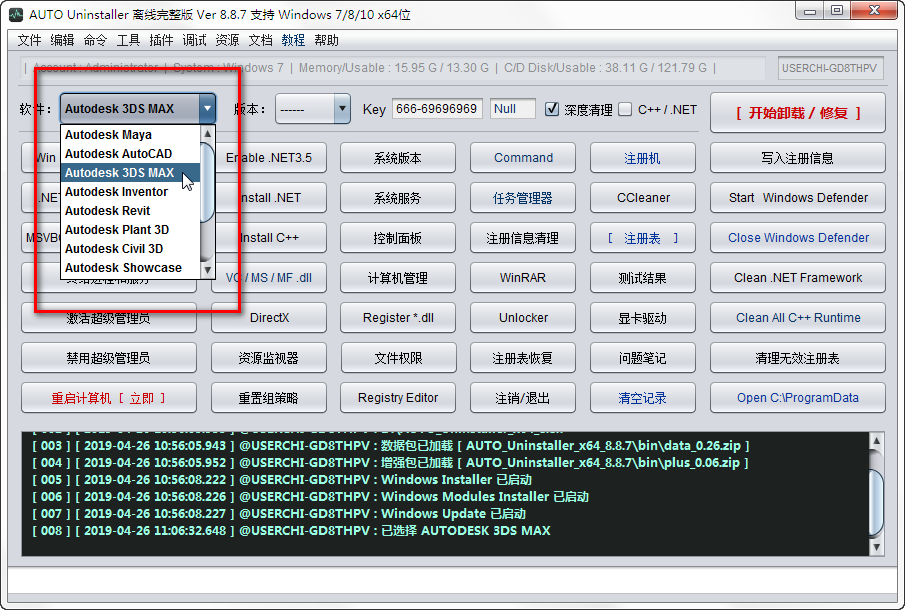905x610 pixels.
Task: Click the AUTO Uninstaller title bar icon
Action: pyautogui.click(x=16, y=14)
